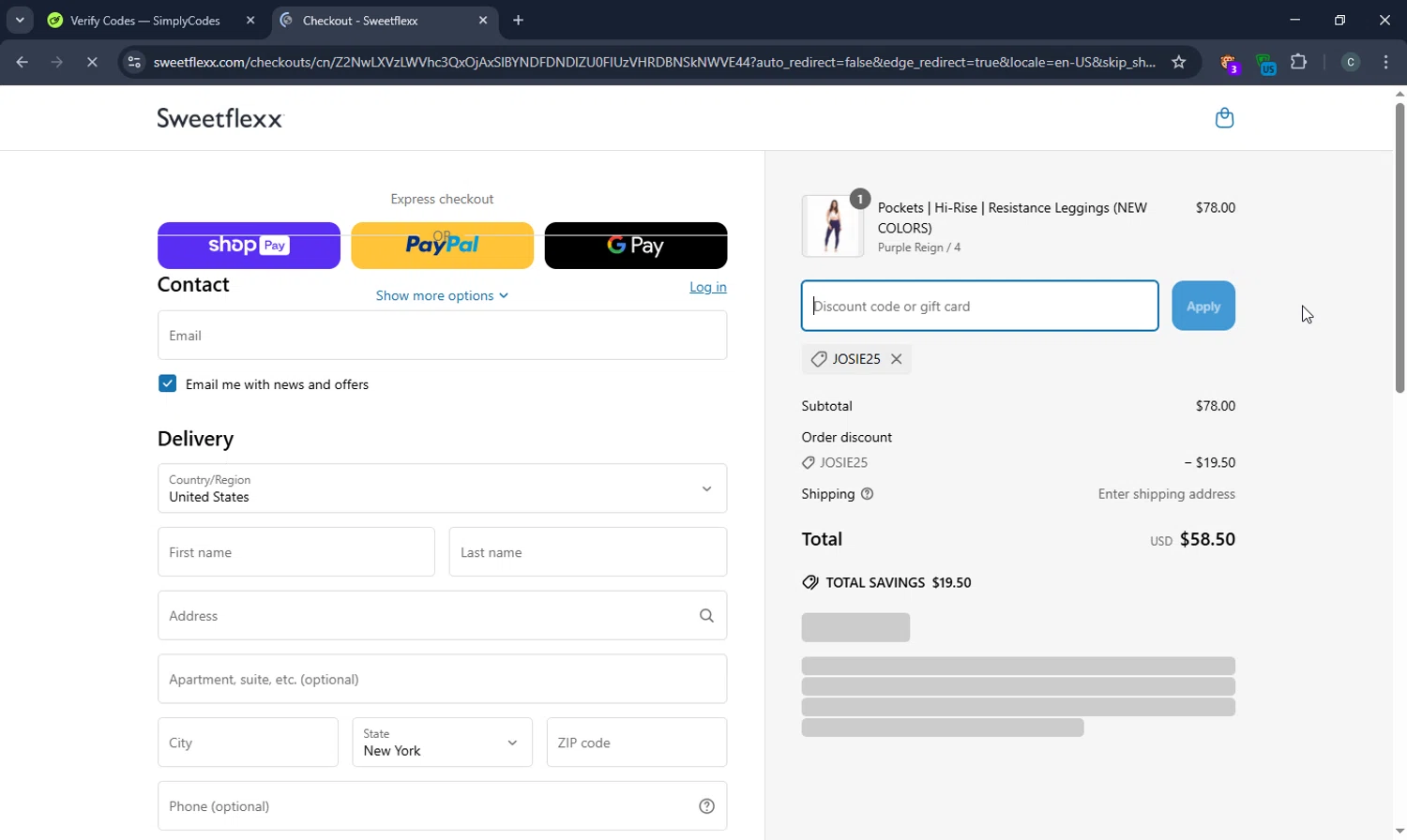This screenshot has height=840, width=1407.
Task: Click the phone field help icon
Action: point(706,806)
